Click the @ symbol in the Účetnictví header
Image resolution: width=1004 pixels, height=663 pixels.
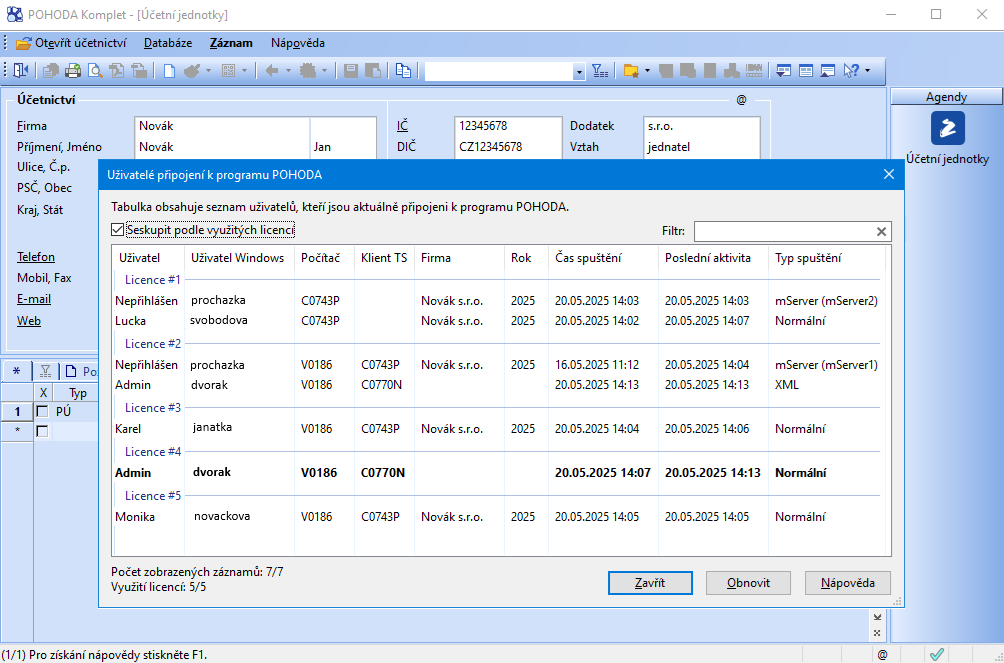[x=741, y=100]
